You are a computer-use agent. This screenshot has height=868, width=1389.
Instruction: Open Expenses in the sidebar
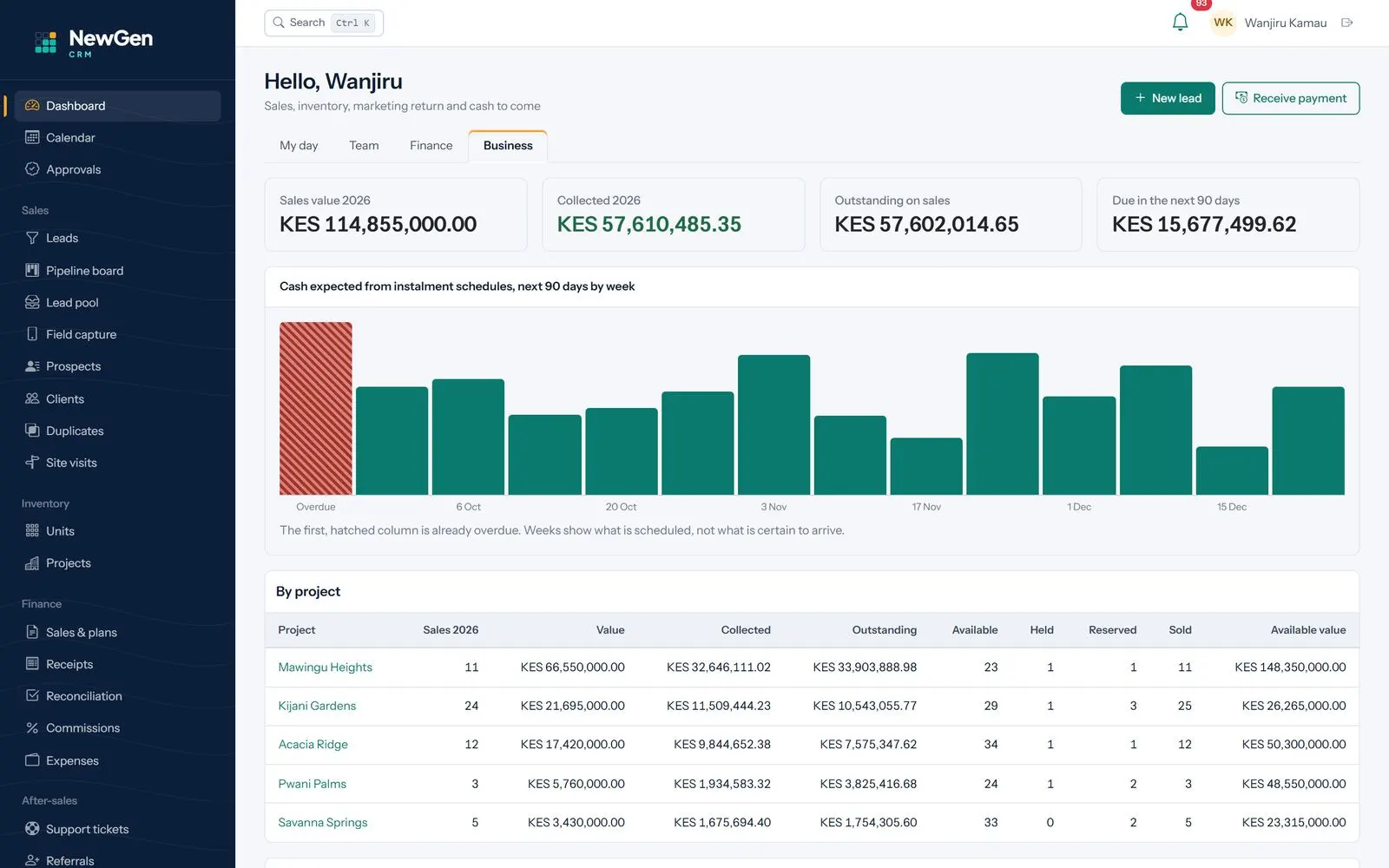coord(117,760)
